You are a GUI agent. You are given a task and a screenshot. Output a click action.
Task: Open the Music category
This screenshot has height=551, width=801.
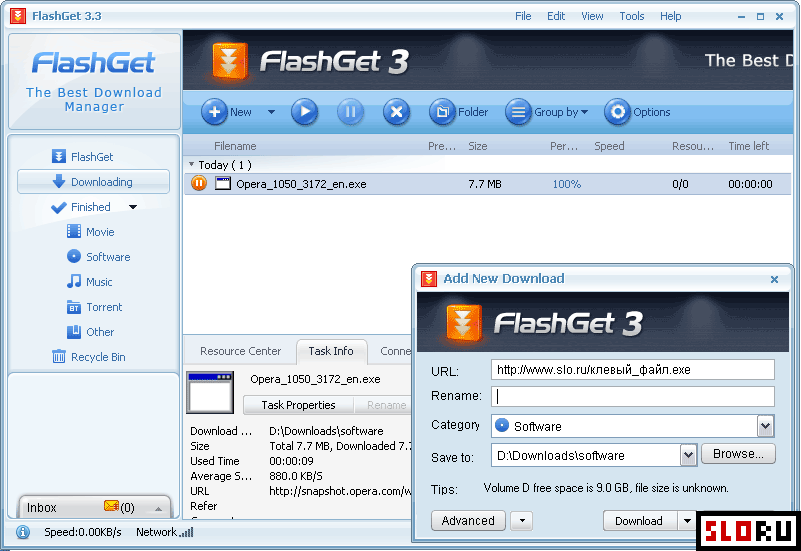[x=89, y=282]
